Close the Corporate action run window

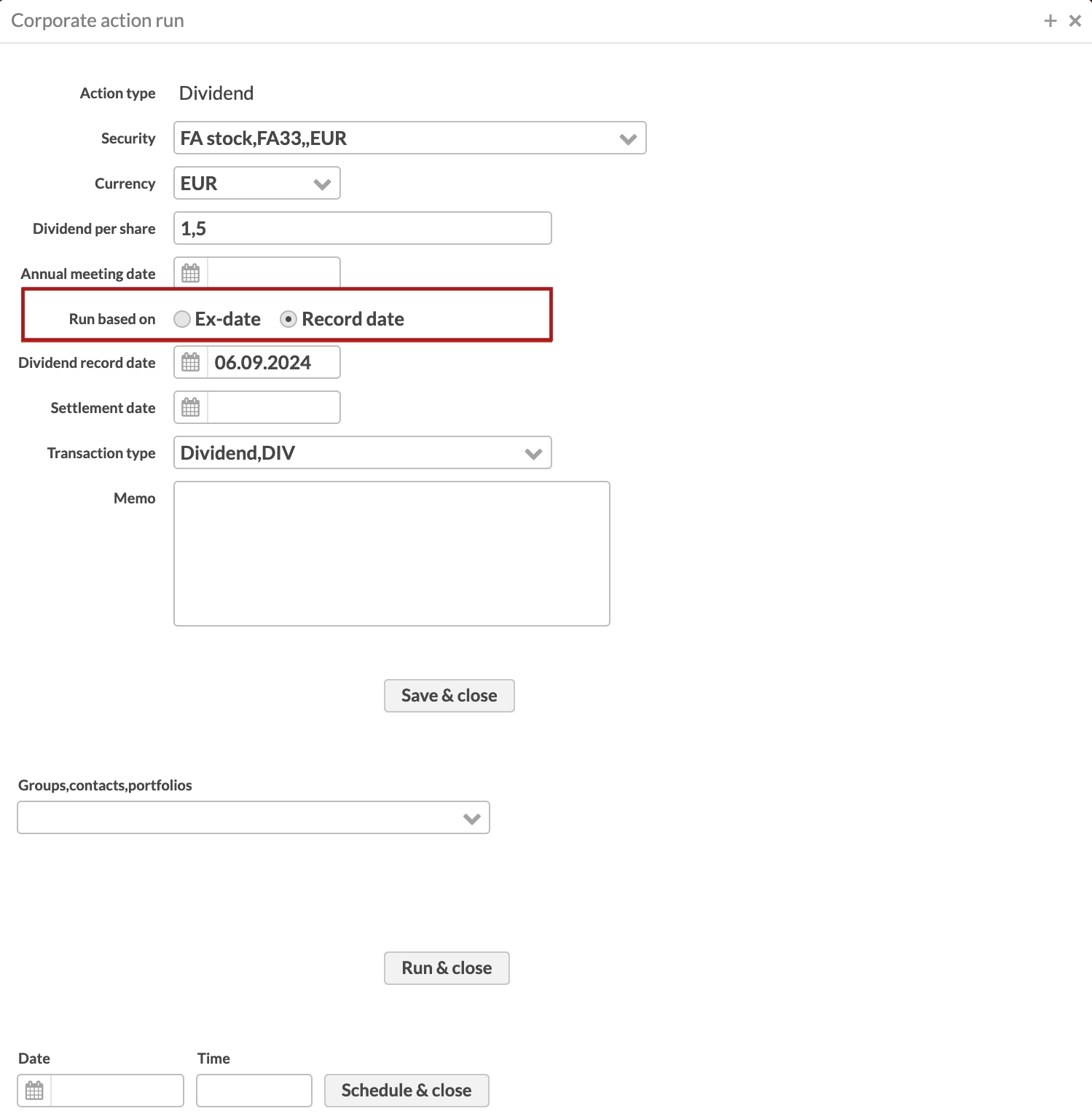click(x=1075, y=21)
